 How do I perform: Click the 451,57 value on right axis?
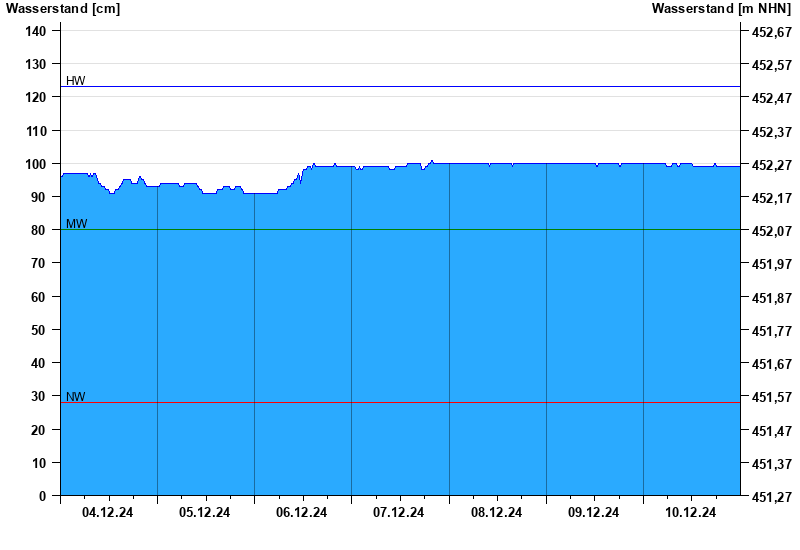click(x=771, y=397)
